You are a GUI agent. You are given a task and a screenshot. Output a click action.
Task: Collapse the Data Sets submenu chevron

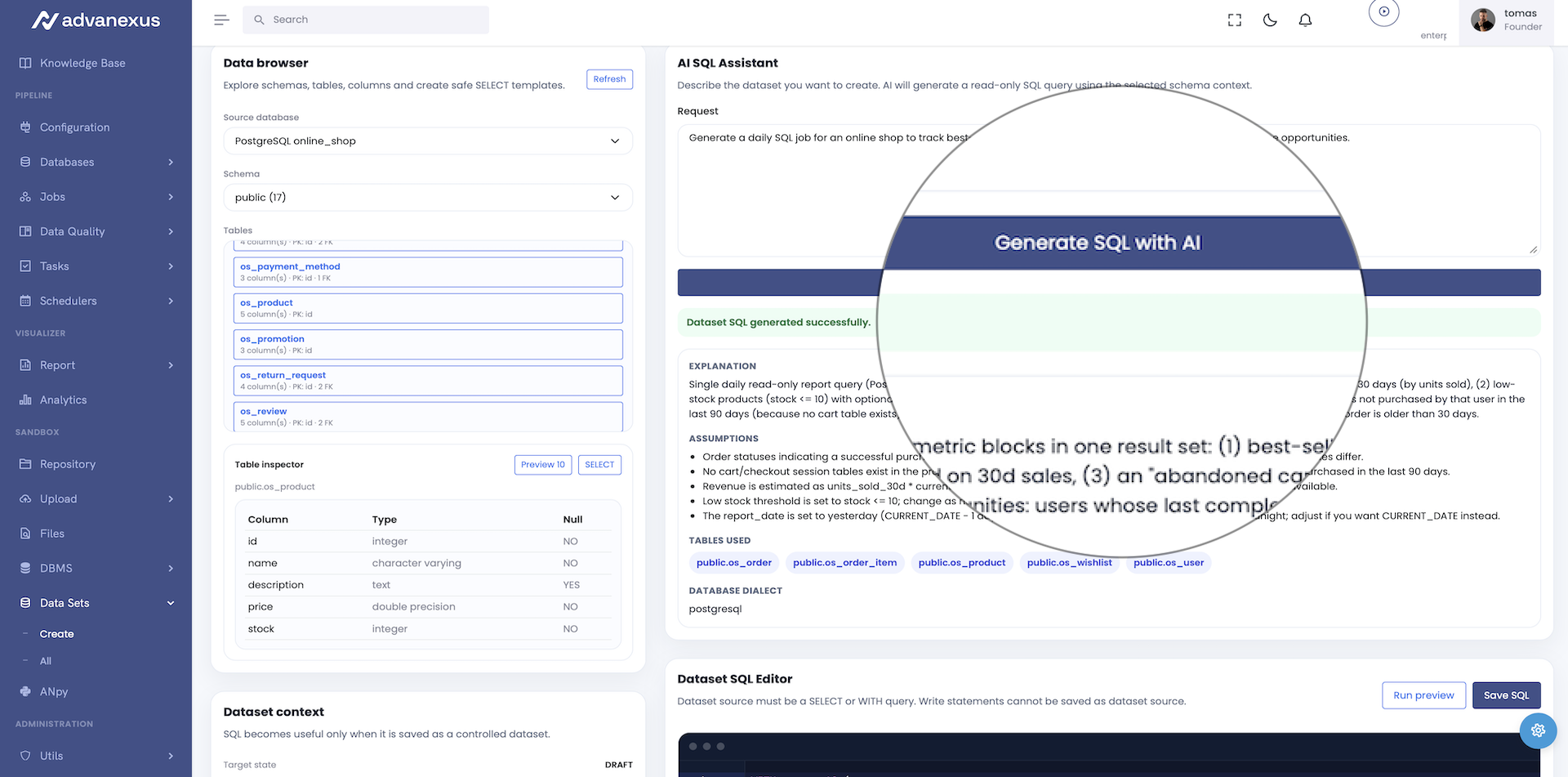pos(171,603)
